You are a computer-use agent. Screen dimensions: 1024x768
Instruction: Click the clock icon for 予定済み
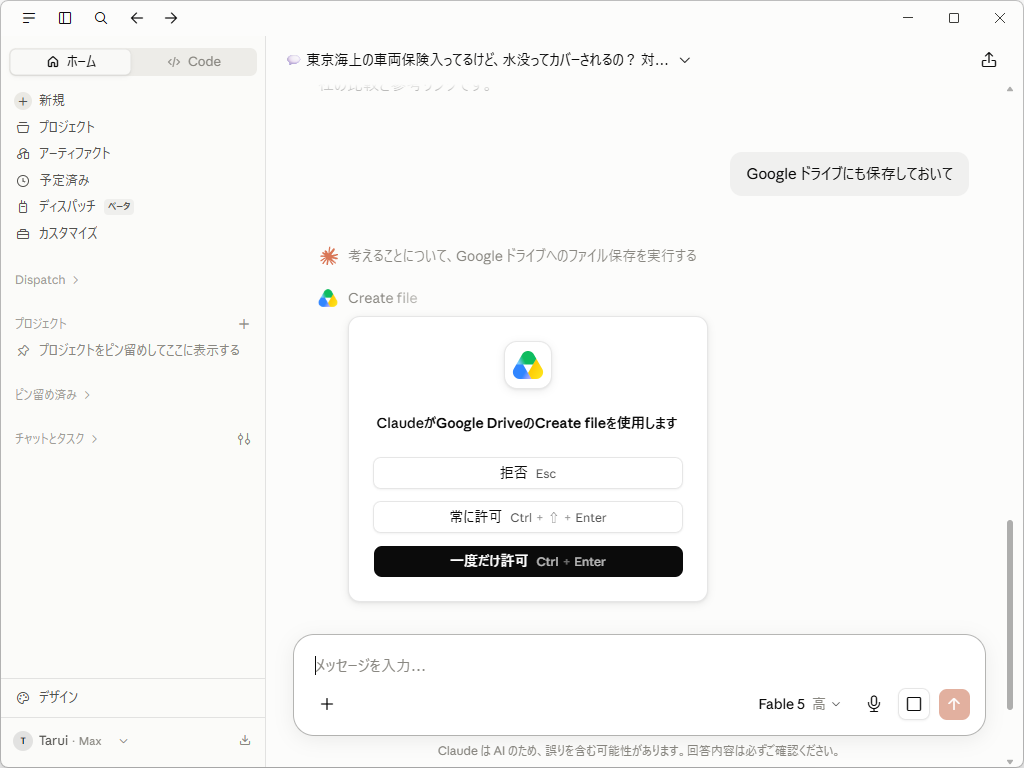coord(23,181)
